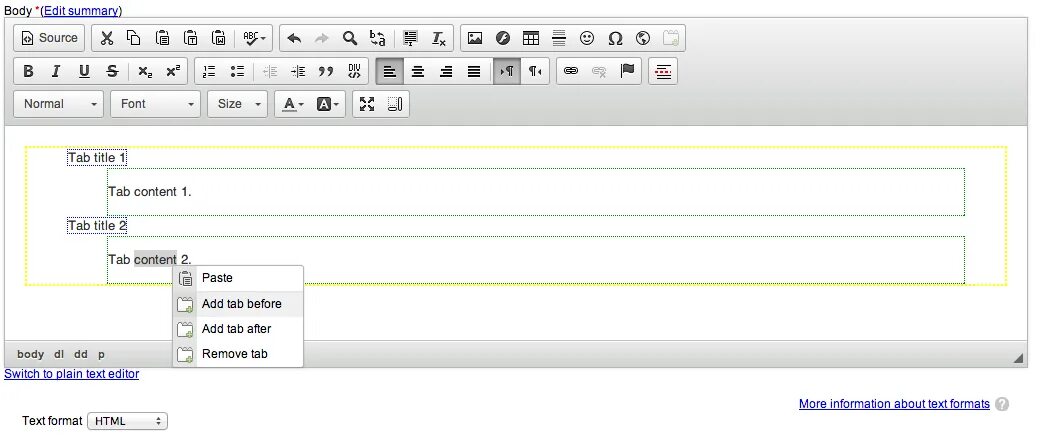Open the background color picker
1040x437 pixels.
(328, 104)
